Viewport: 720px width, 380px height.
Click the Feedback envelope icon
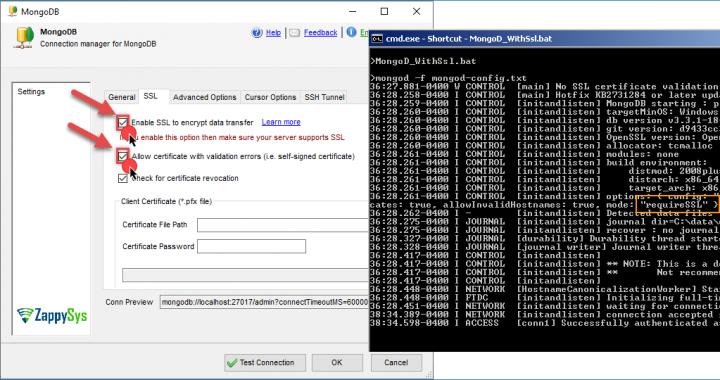click(x=294, y=33)
